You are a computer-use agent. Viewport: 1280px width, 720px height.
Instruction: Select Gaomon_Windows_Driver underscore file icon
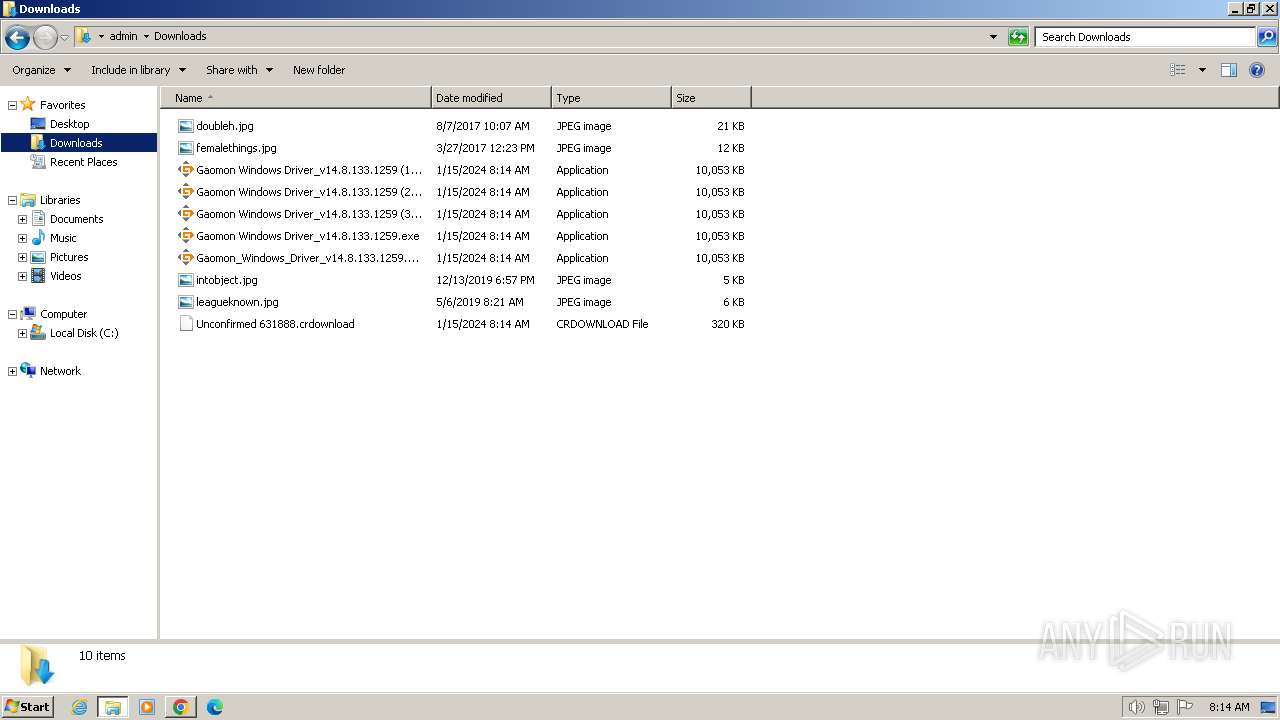[x=186, y=258]
